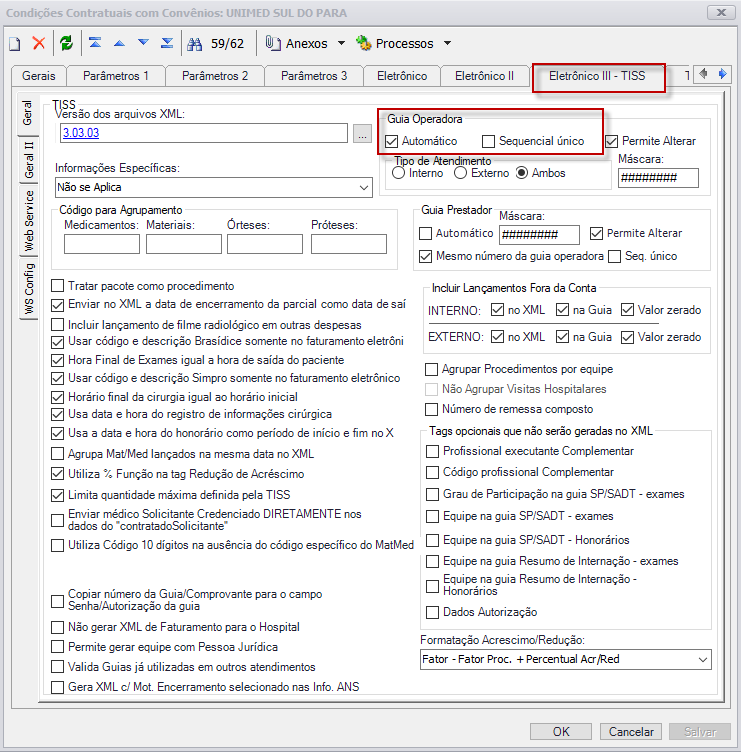Check Agrupa Mat/Med lançados na mesma data
Screen dimensions: 741x752
coord(58,454)
